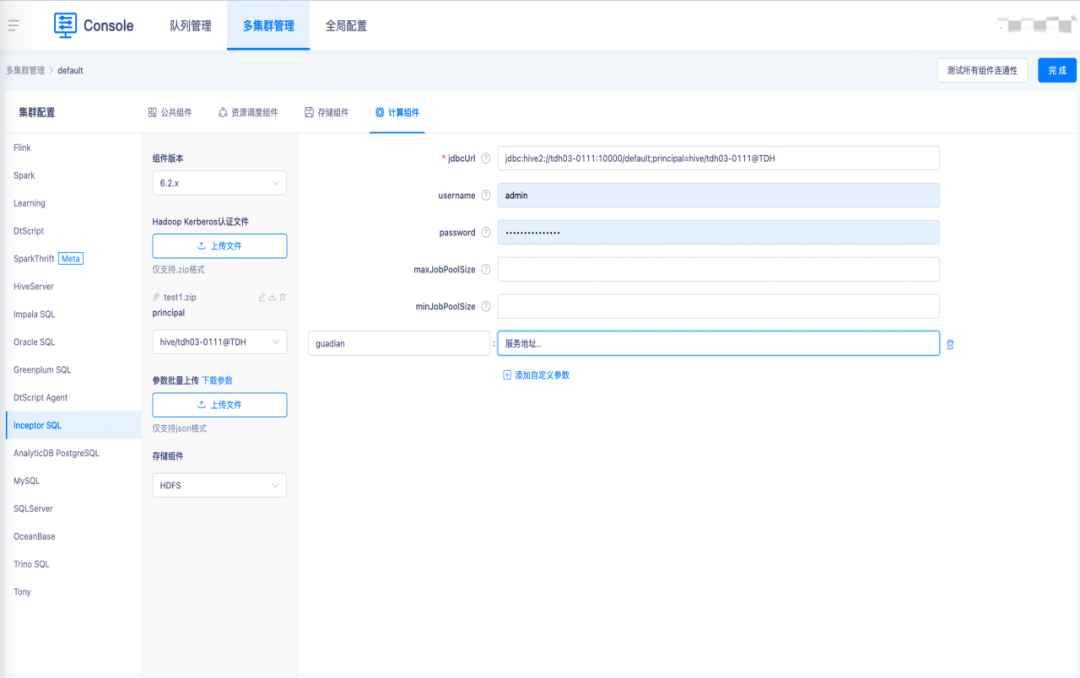Image resolution: width=1080 pixels, height=678 pixels.
Task: Open the 存储组件 tab
Action: [327, 113]
